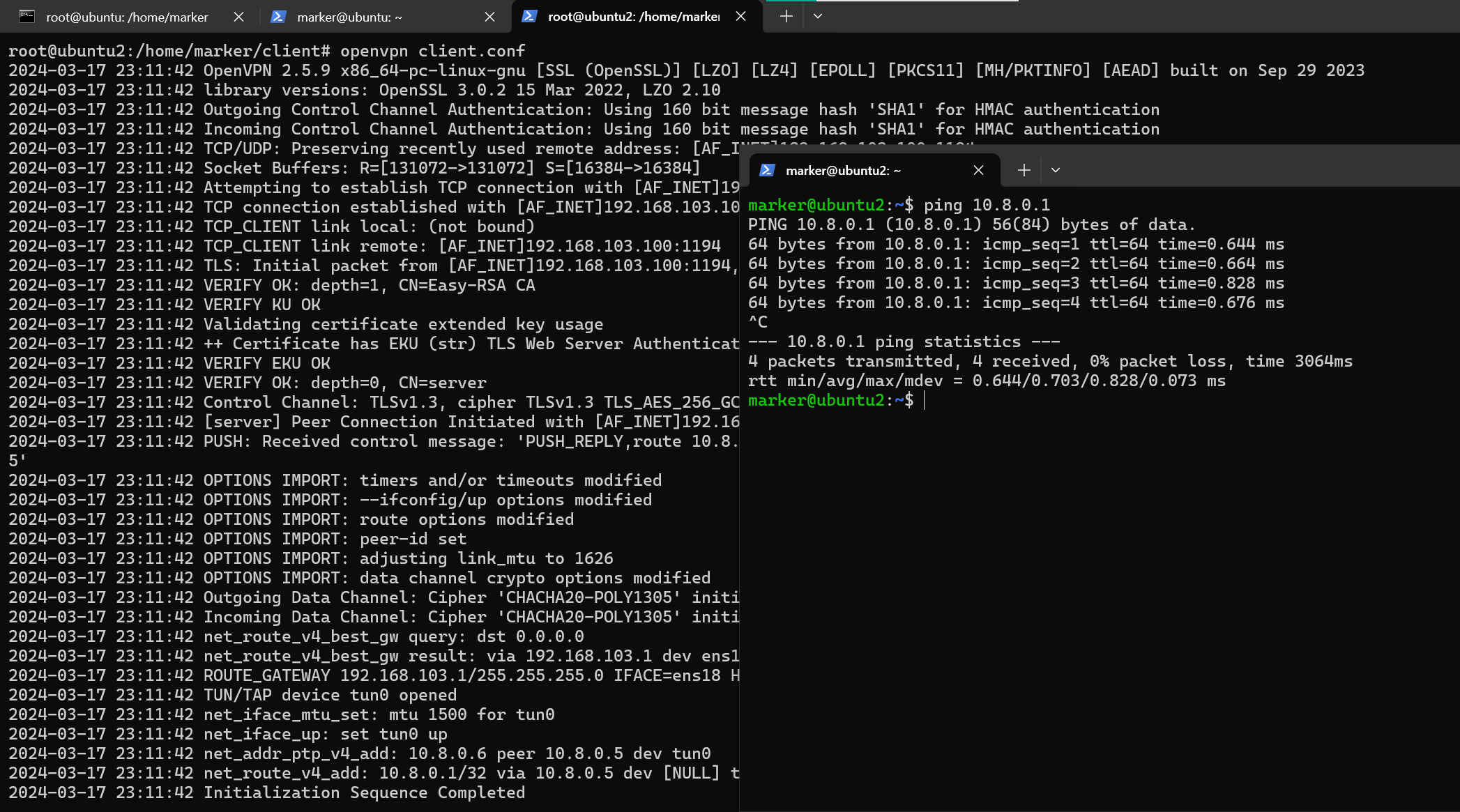Viewport: 1460px width, 812px height.
Task: Close the root@ubuntu2: /home/marker tab
Action: tap(740, 16)
